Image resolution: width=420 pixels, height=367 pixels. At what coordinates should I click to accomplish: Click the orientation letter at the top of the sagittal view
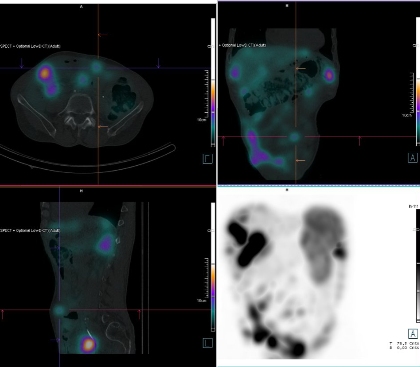click(x=81, y=191)
